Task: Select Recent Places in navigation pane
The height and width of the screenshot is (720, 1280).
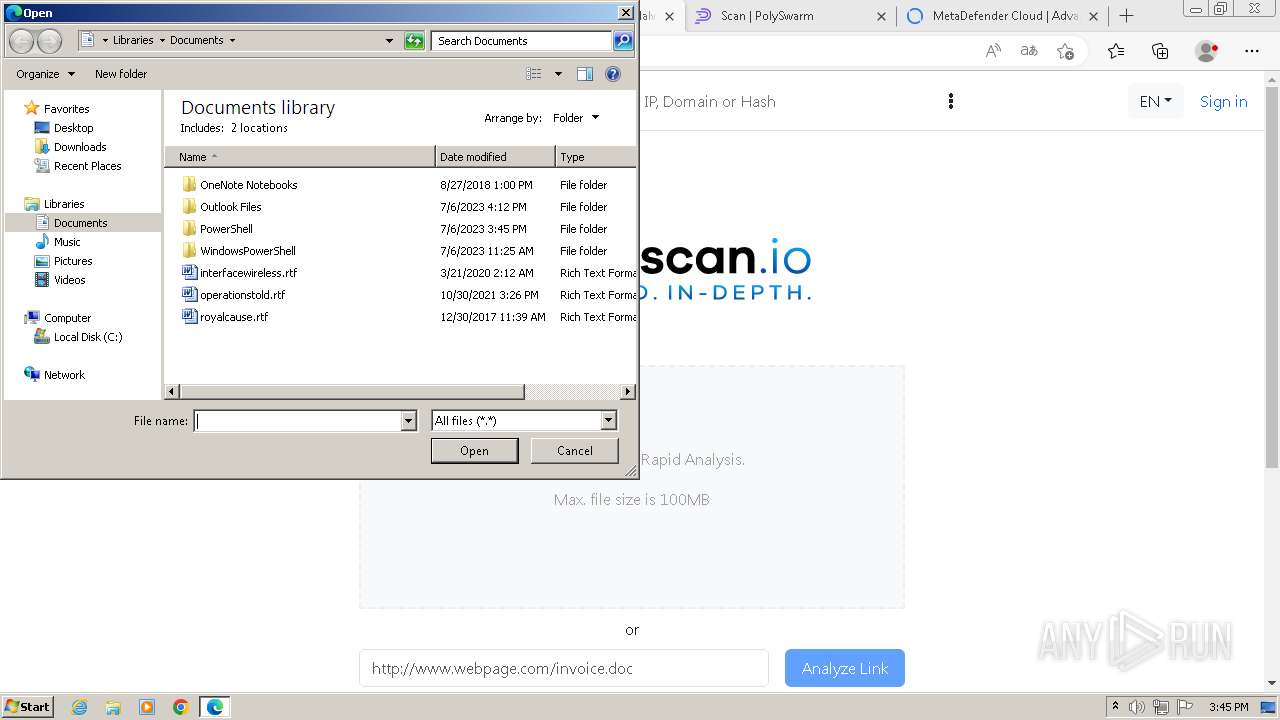Action: click(x=87, y=166)
